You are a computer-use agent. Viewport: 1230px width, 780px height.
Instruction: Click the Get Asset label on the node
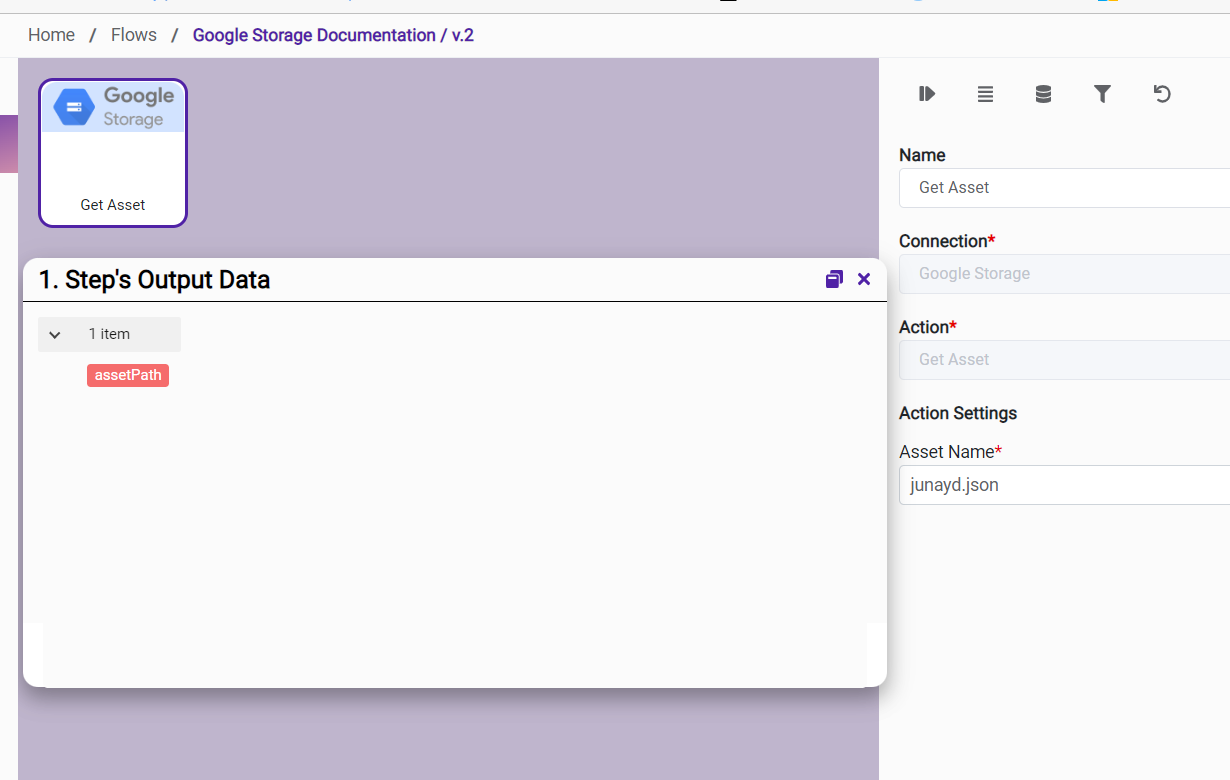point(113,205)
